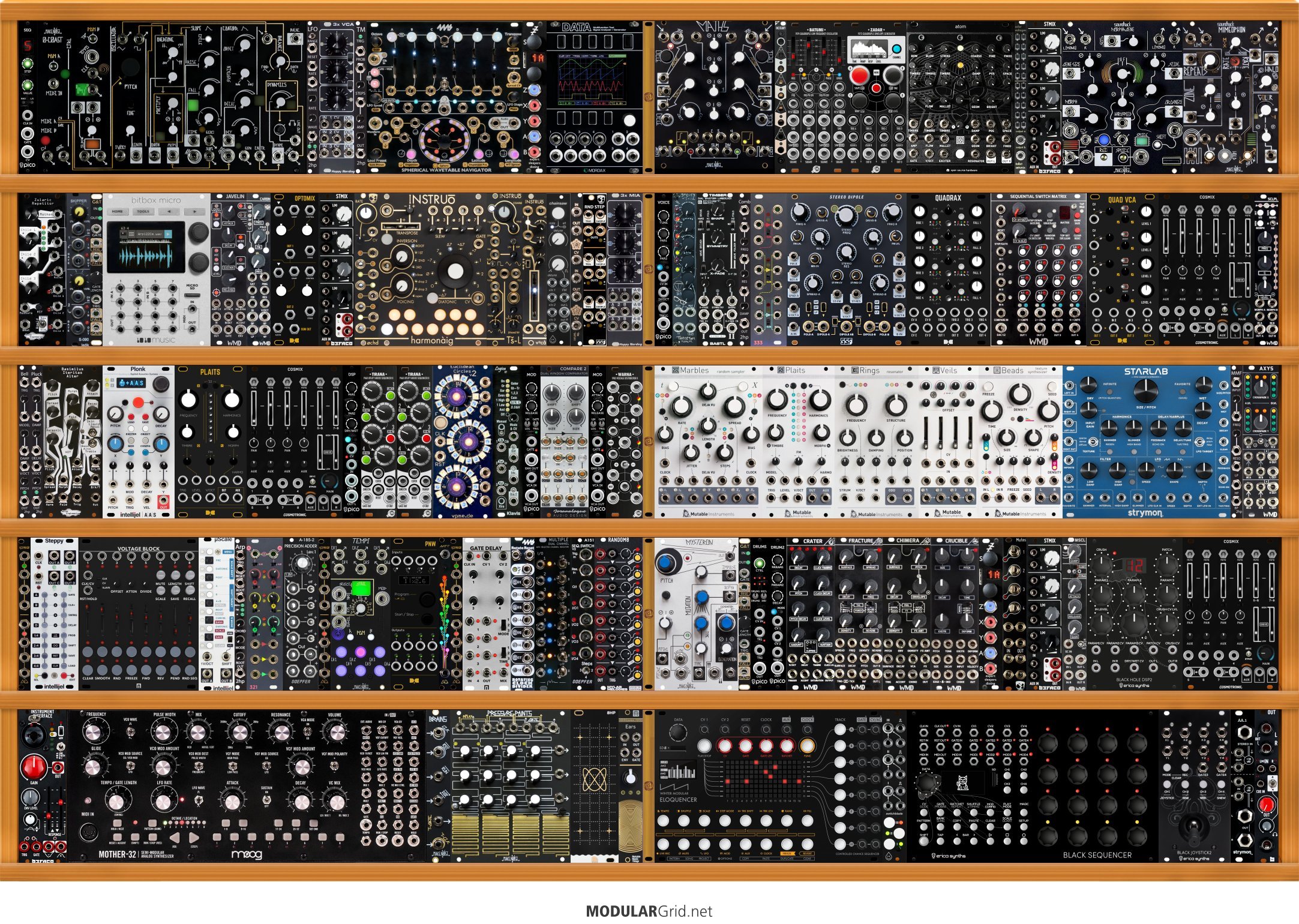
Task: Click the left arrow button on bitbox micro
Action: point(169,211)
